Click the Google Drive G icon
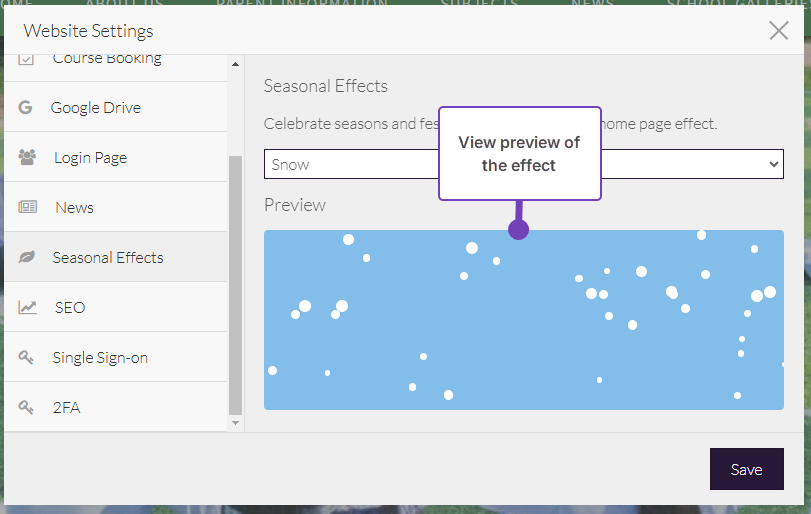This screenshot has width=811, height=514. click(x=26, y=107)
